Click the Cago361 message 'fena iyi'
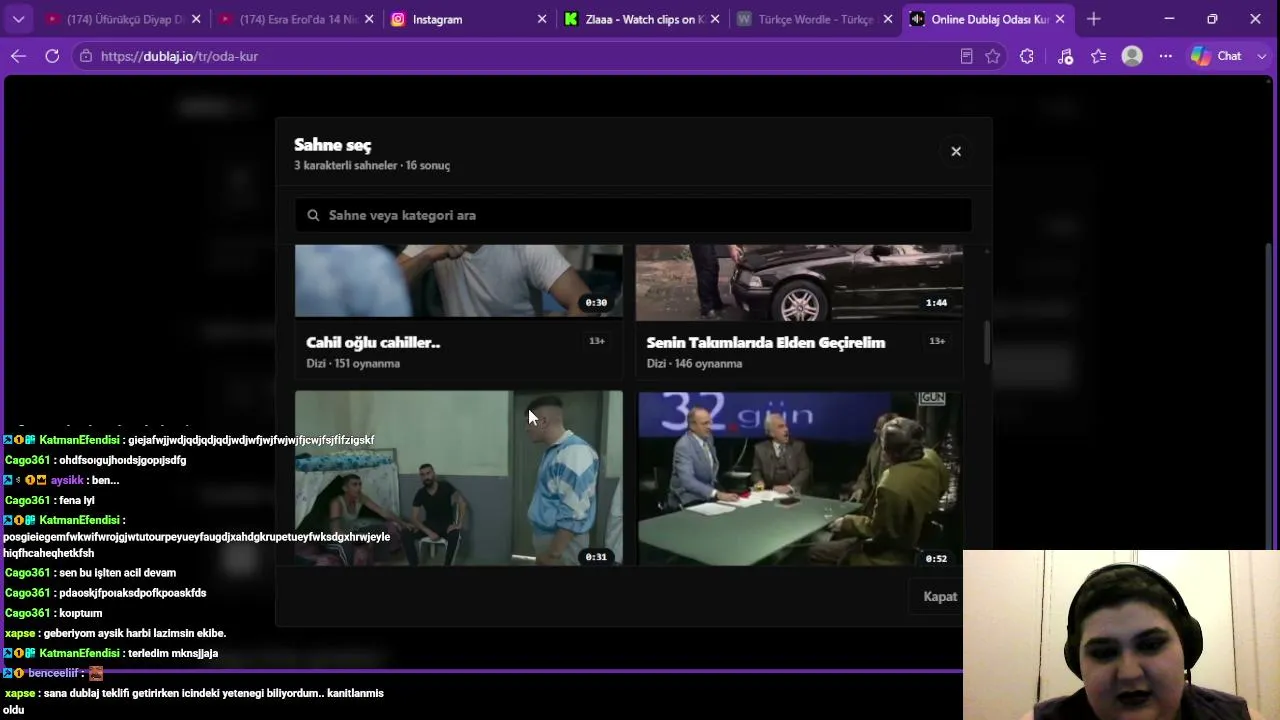The height and width of the screenshot is (720, 1280). [x=77, y=500]
